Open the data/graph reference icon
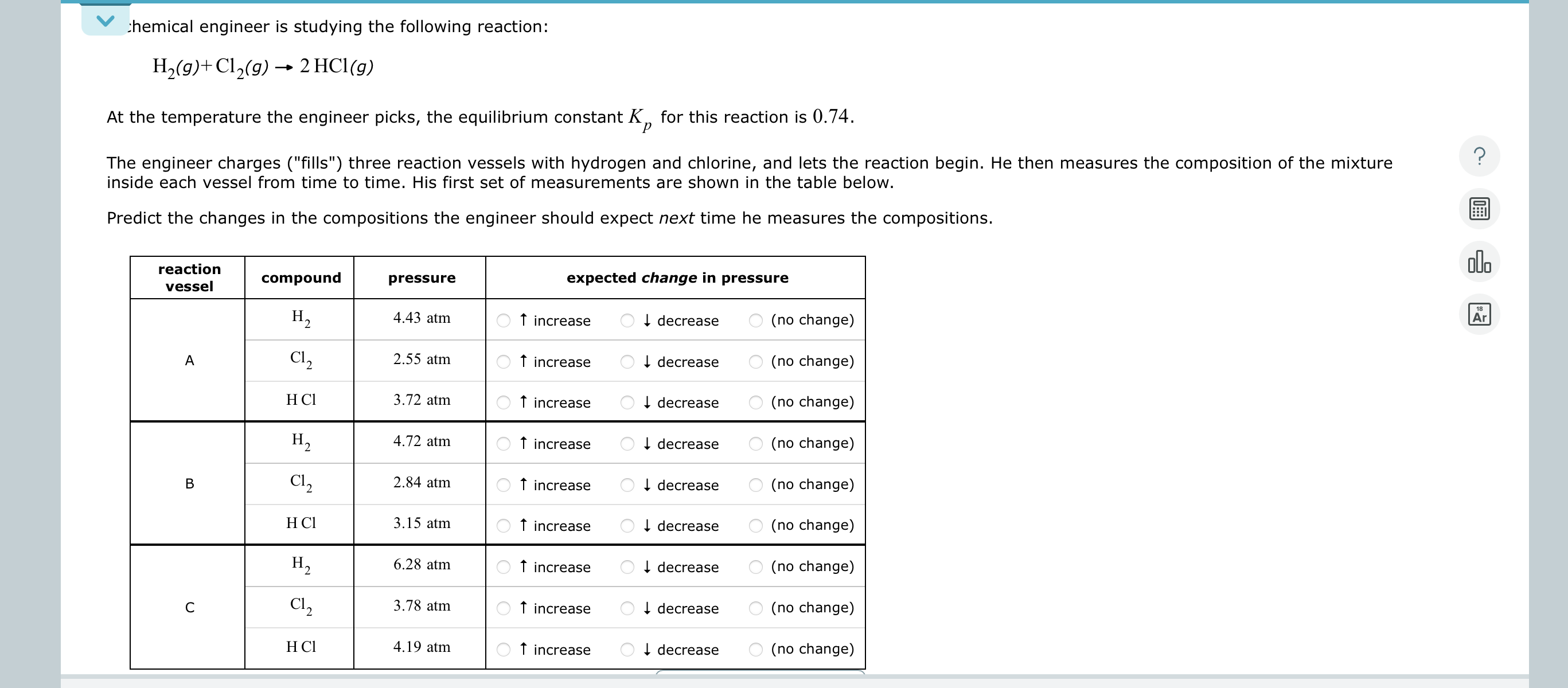Image resolution: width=1568 pixels, height=688 pixels. (1479, 261)
